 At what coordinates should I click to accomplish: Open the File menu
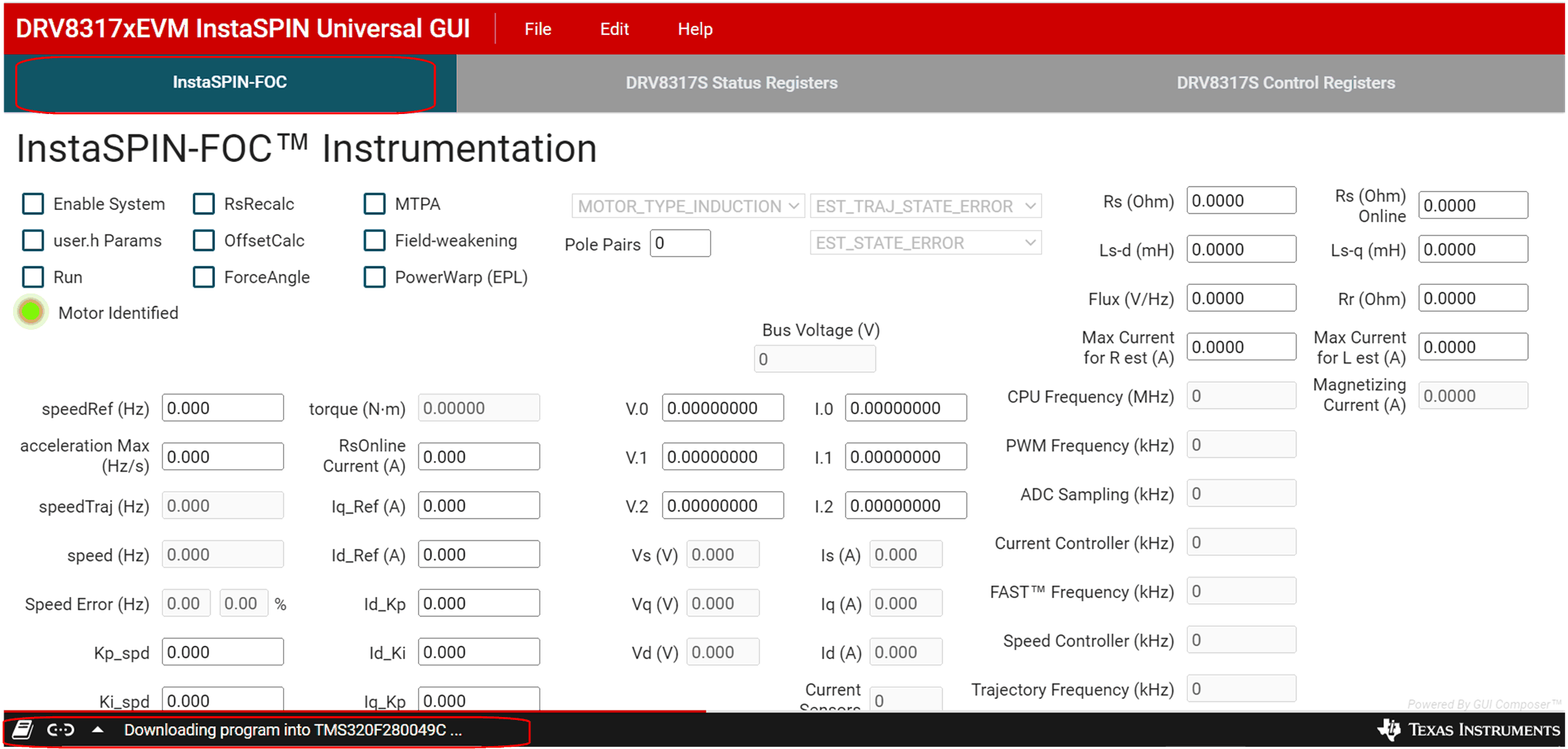tap(537, 29)
